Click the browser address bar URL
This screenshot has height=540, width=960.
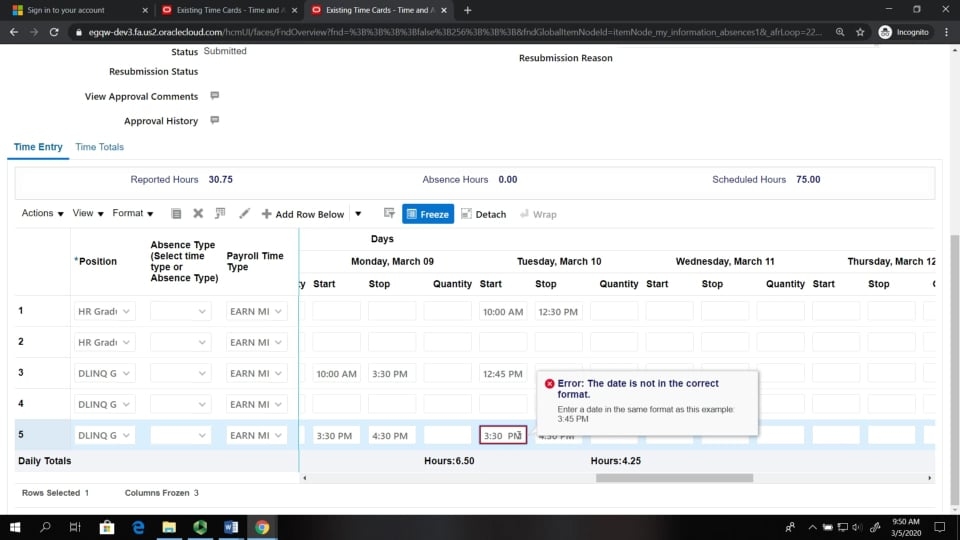[x=455, y=32]
